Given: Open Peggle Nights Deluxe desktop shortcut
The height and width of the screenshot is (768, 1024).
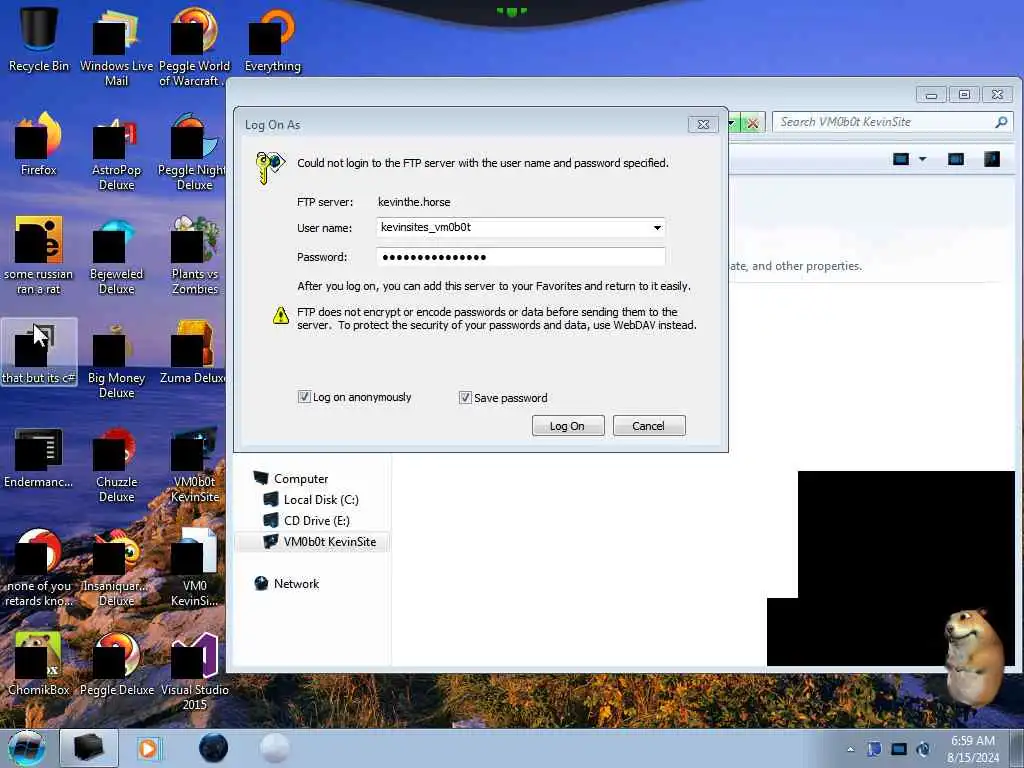Looking at the screenshot, I should click(x=194, y=152).
